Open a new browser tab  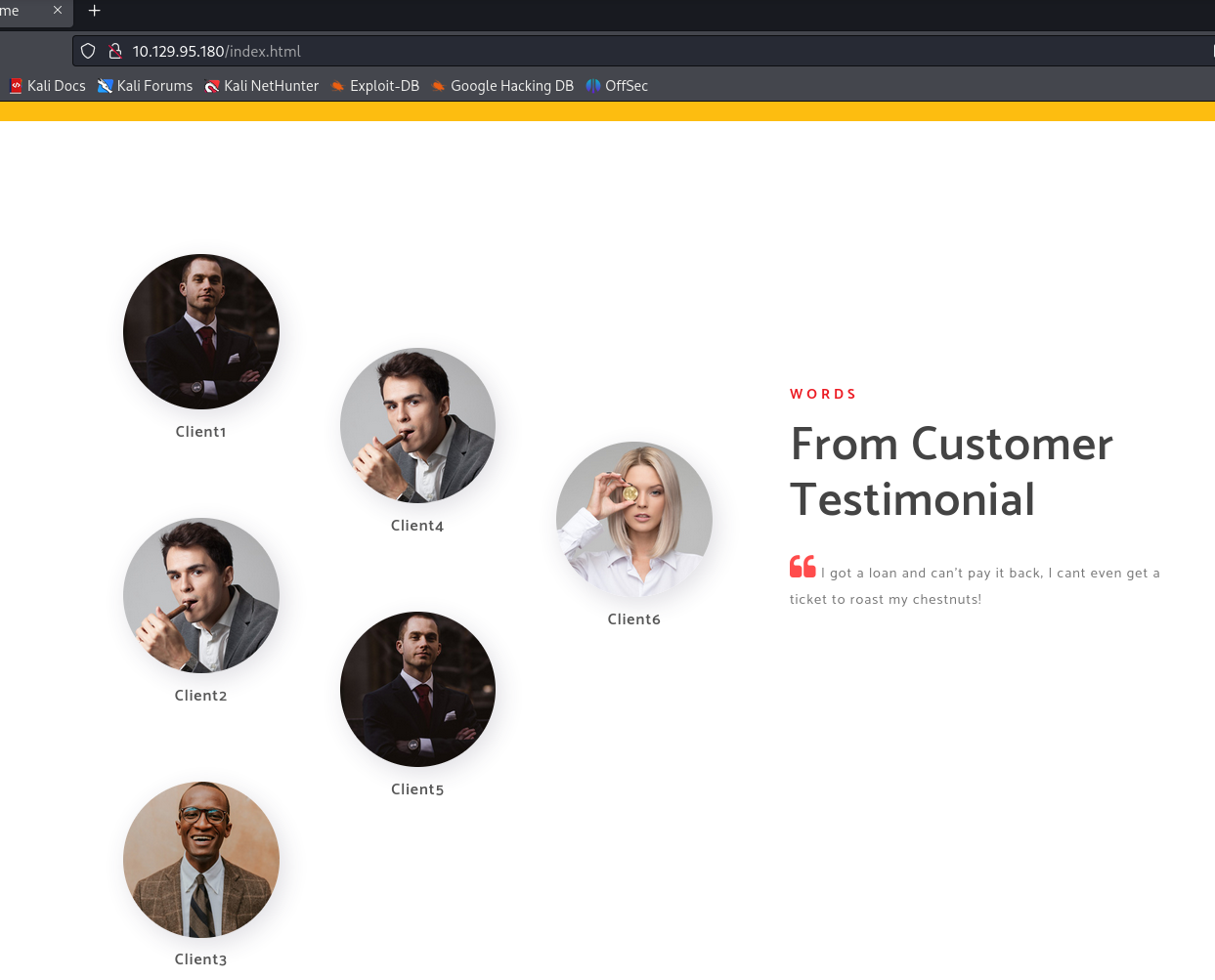(95, 11)
